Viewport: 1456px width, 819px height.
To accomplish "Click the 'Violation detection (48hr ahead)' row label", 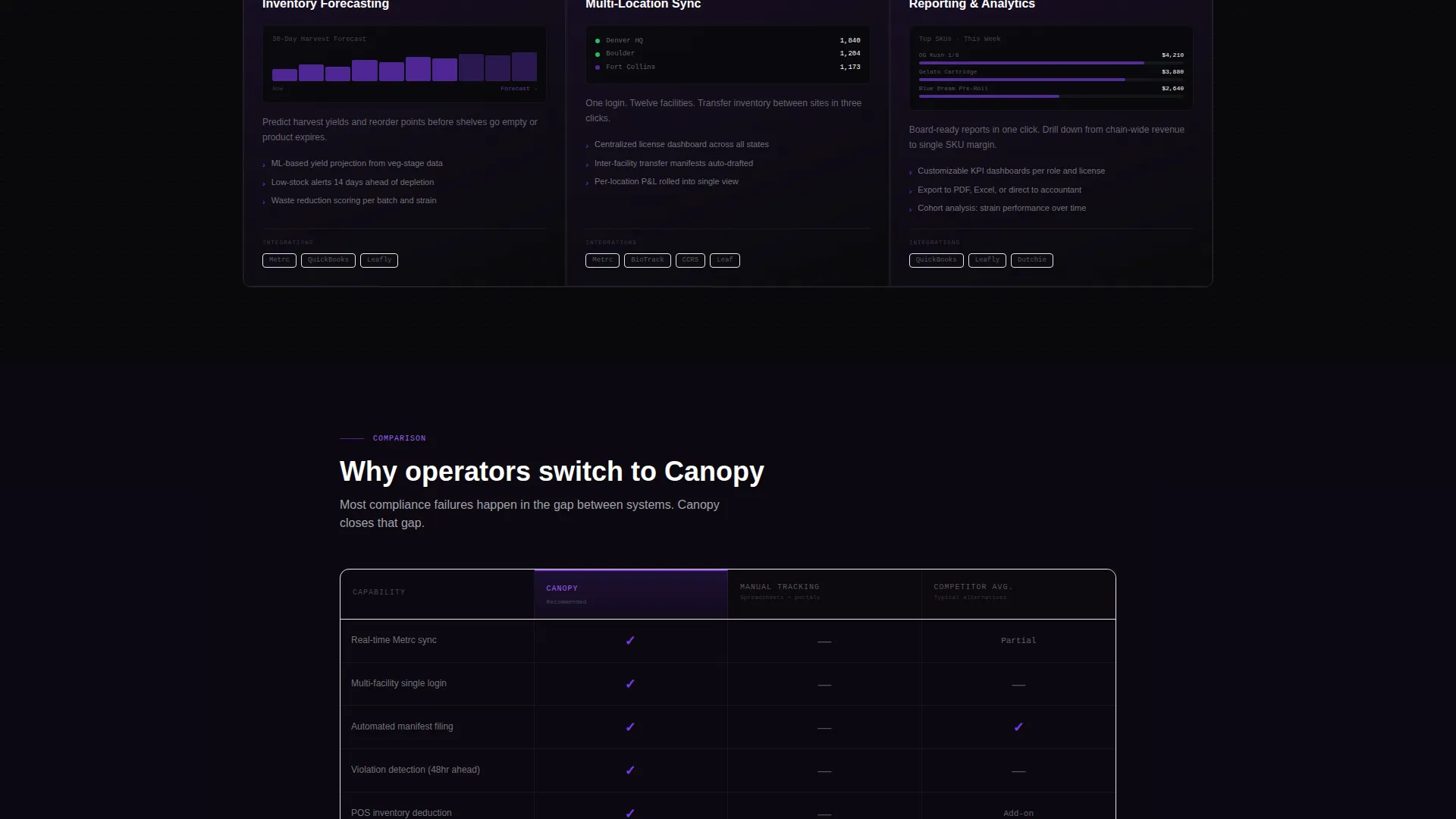I will [x=416, y=770].
